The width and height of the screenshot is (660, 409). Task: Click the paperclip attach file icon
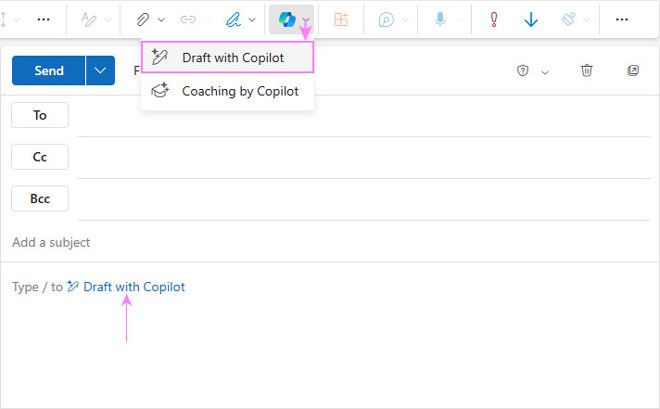pos(143,19)
